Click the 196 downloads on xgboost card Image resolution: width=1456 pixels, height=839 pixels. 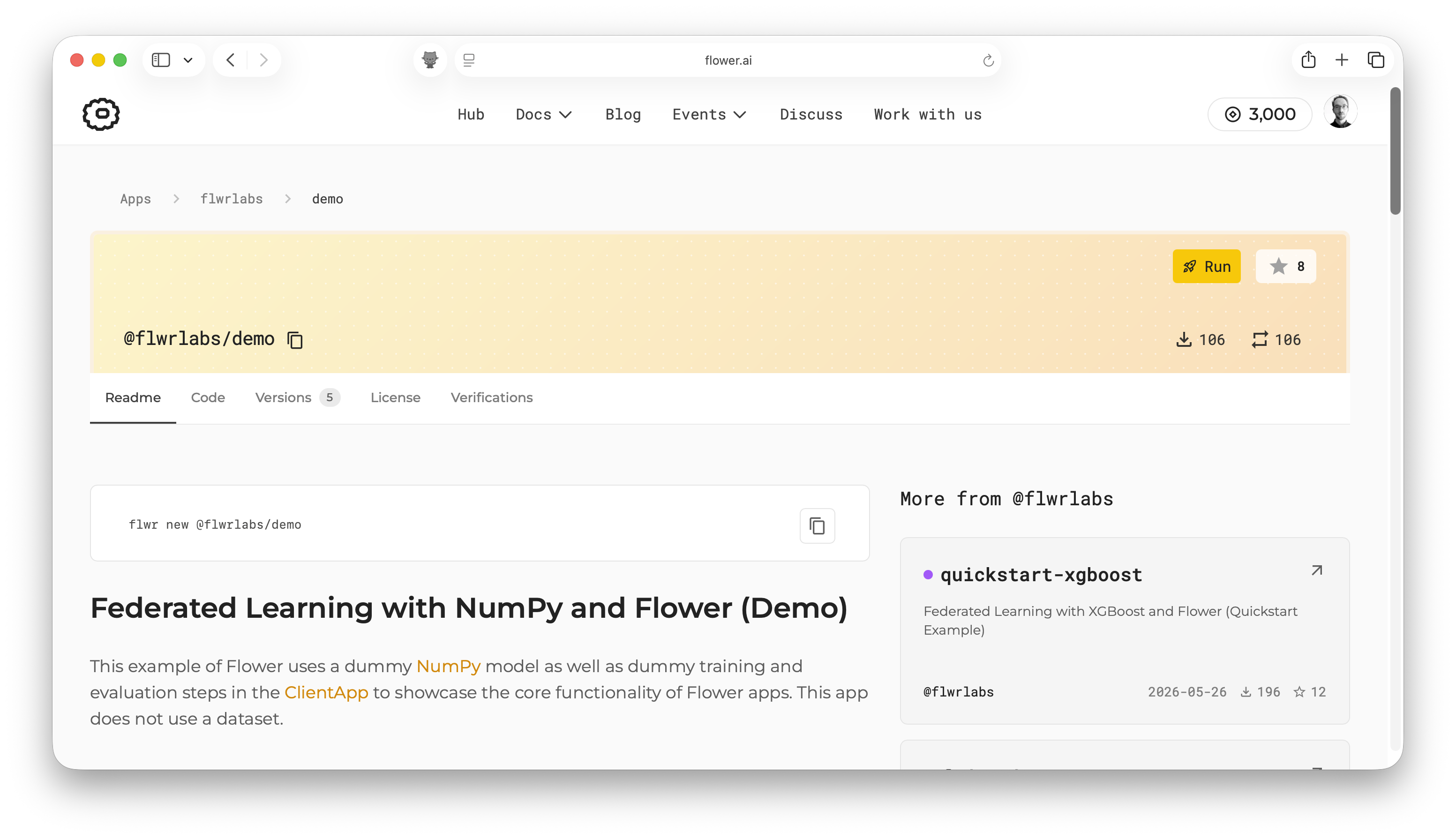(1260, 692)
